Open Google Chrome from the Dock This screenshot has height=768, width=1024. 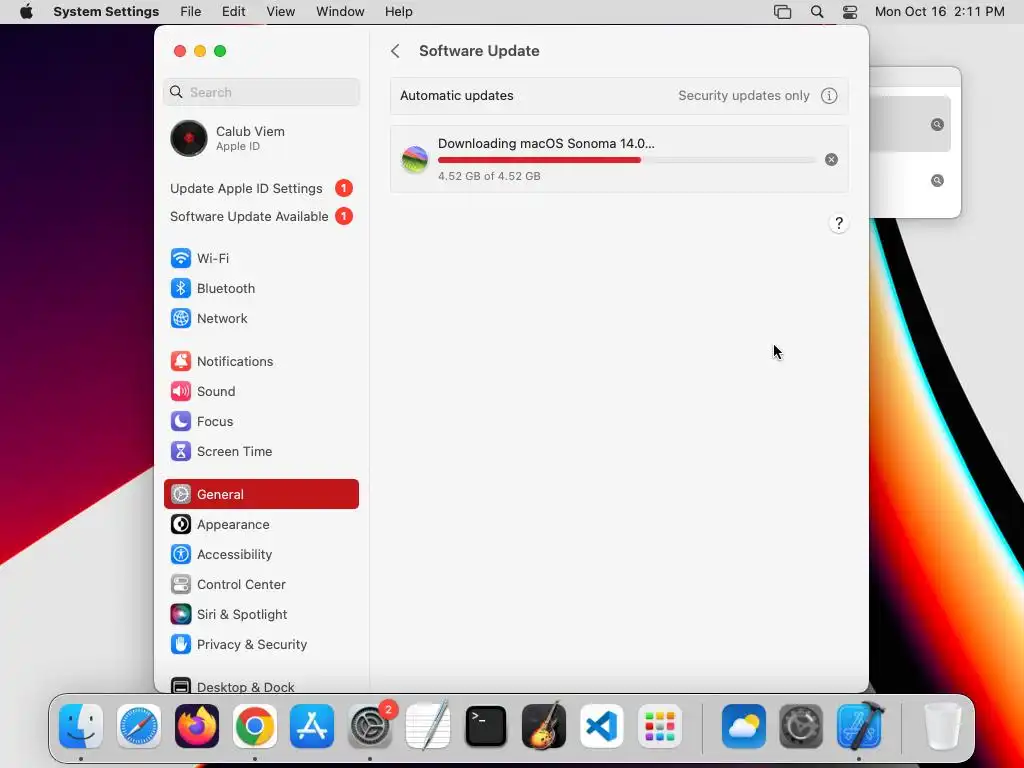tap(255, 726)
